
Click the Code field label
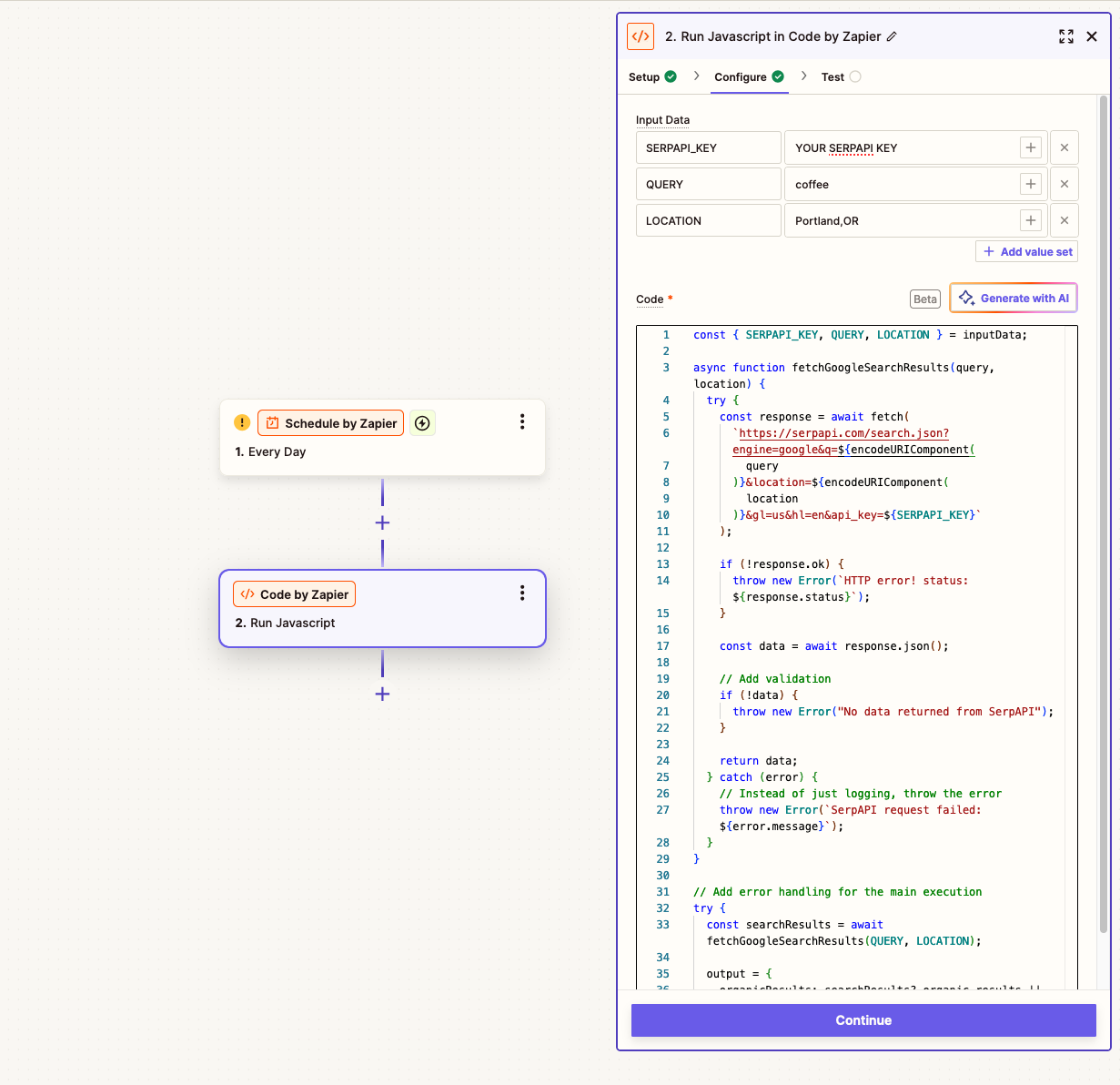point(650,299)
